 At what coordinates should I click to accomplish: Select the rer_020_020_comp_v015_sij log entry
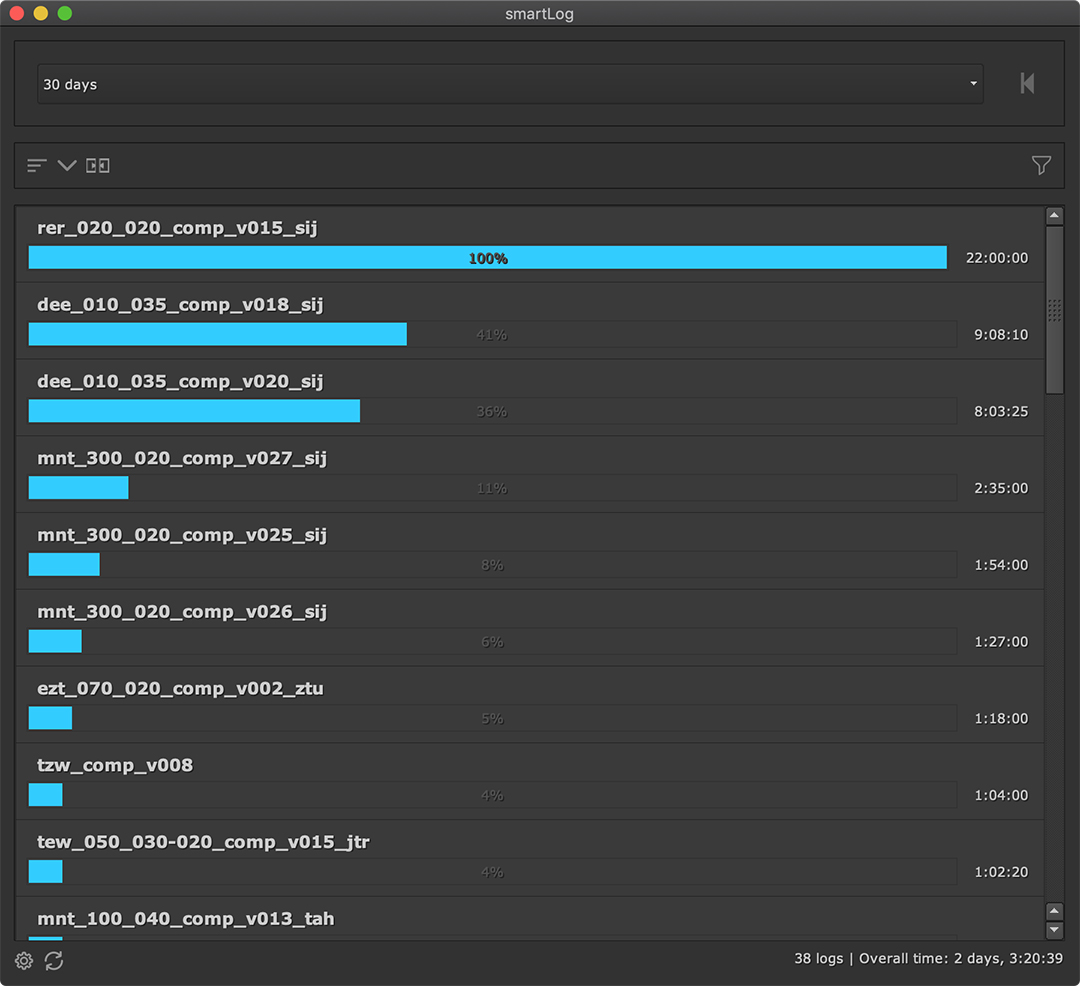(177, 228)
